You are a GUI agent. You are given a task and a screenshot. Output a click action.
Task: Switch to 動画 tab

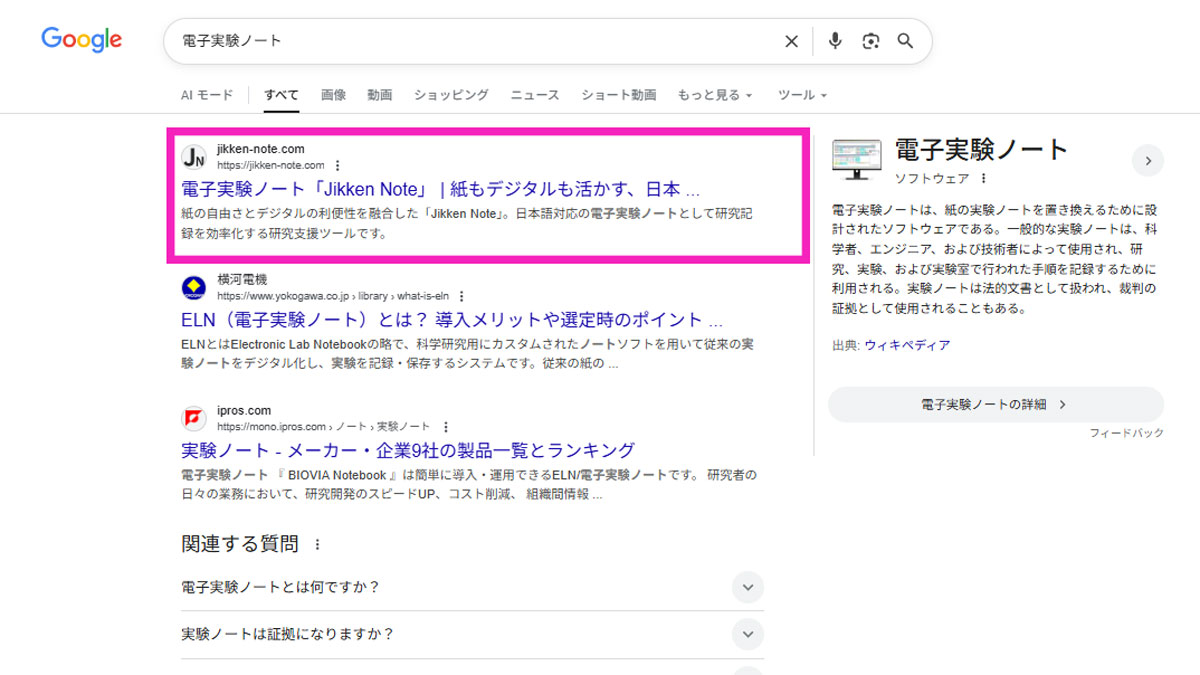pyautogui.click(x=380, y=95)
